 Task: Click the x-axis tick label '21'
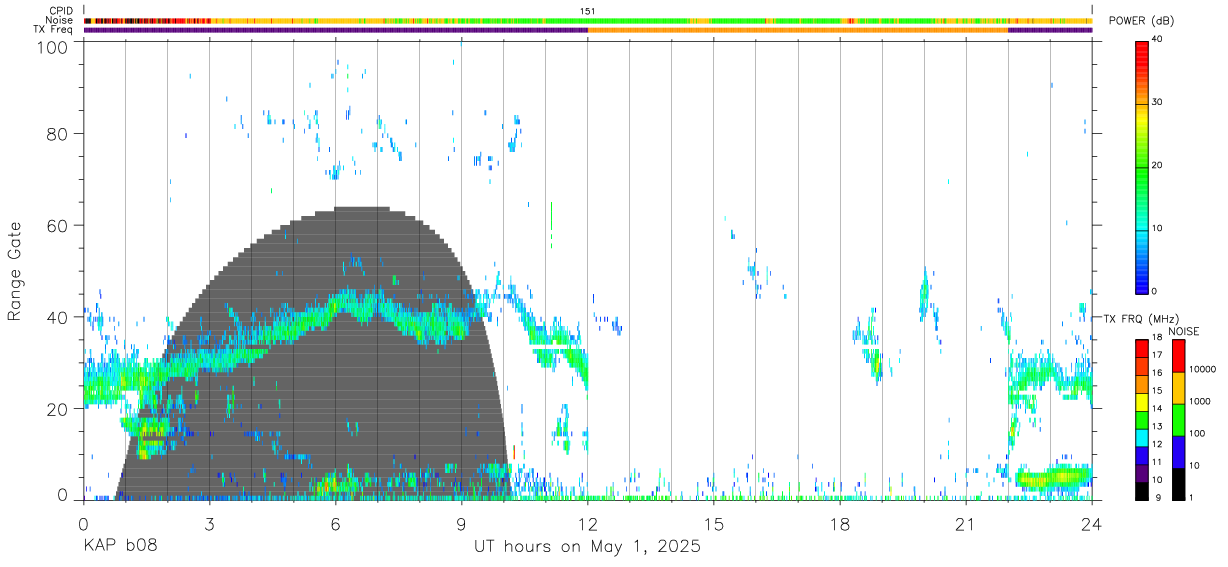[x=965, y=524]
